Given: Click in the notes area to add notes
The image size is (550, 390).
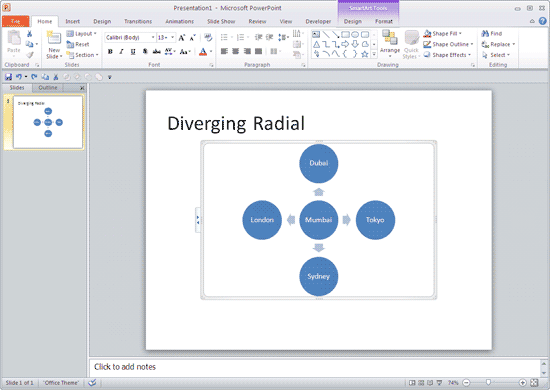Looking at the screenshot, I should 314,367.
